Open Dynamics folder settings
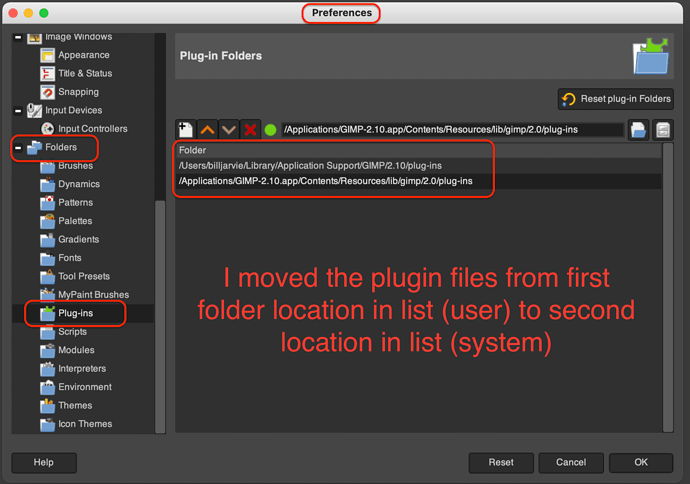 (79, 184)
